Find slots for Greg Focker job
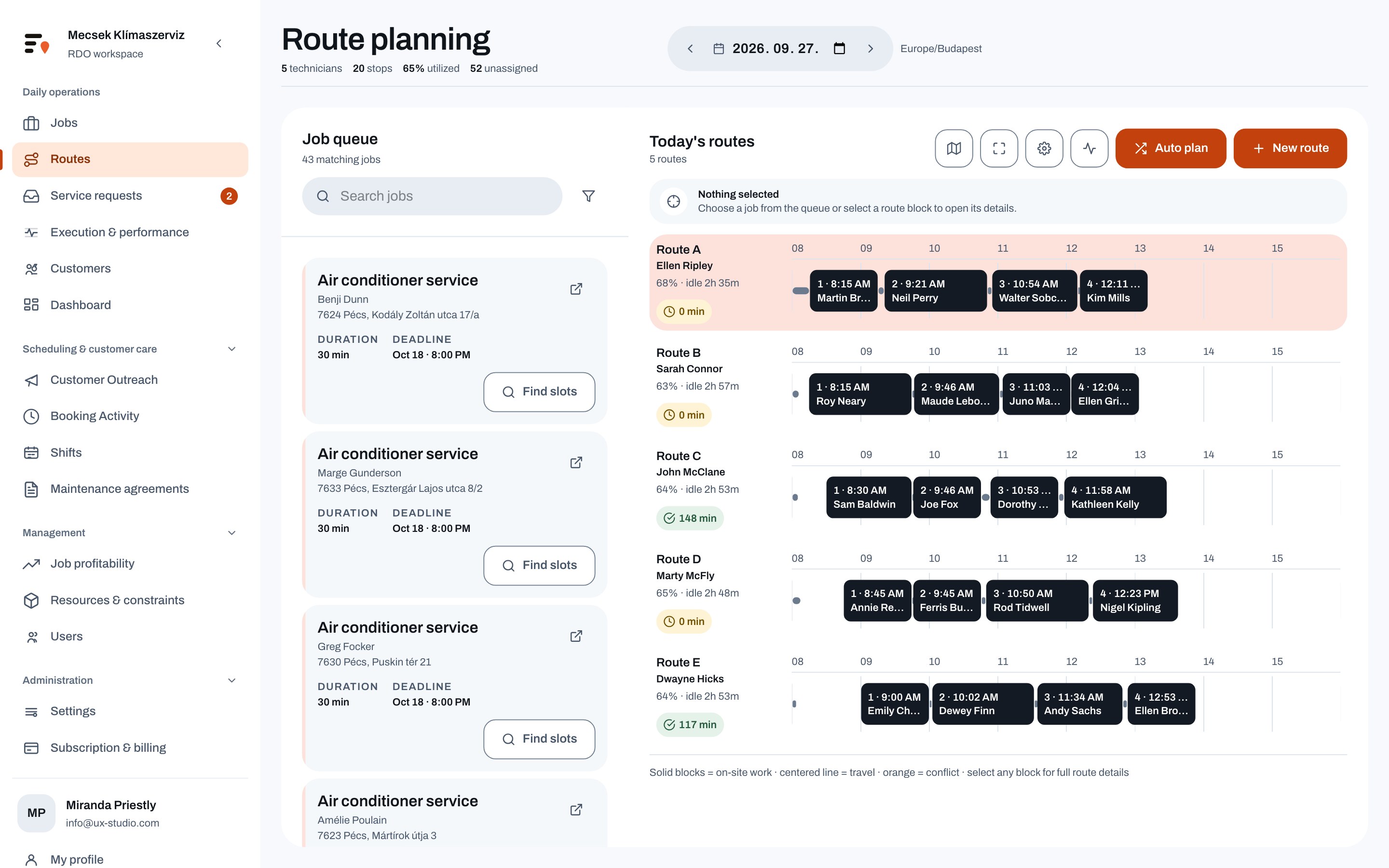The image size is (1389, 868). (539, 739)
